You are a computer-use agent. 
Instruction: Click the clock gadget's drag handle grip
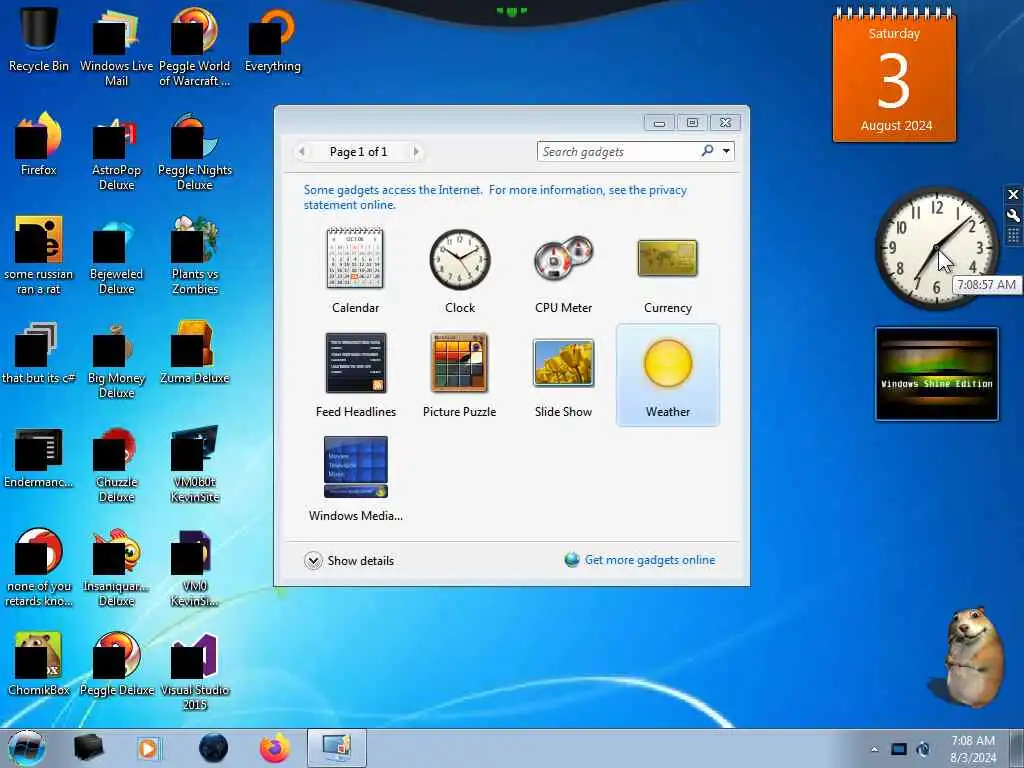(x=1013, y=236)
